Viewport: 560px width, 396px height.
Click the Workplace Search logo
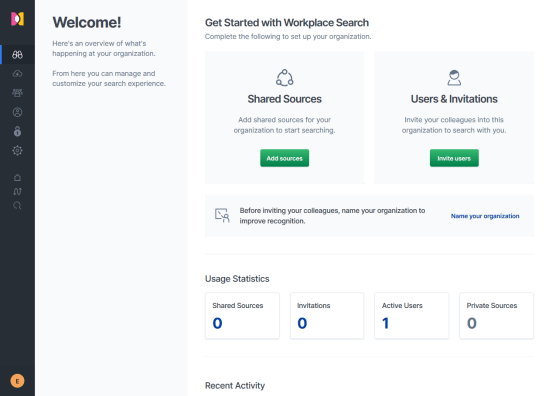click(17, 19)
